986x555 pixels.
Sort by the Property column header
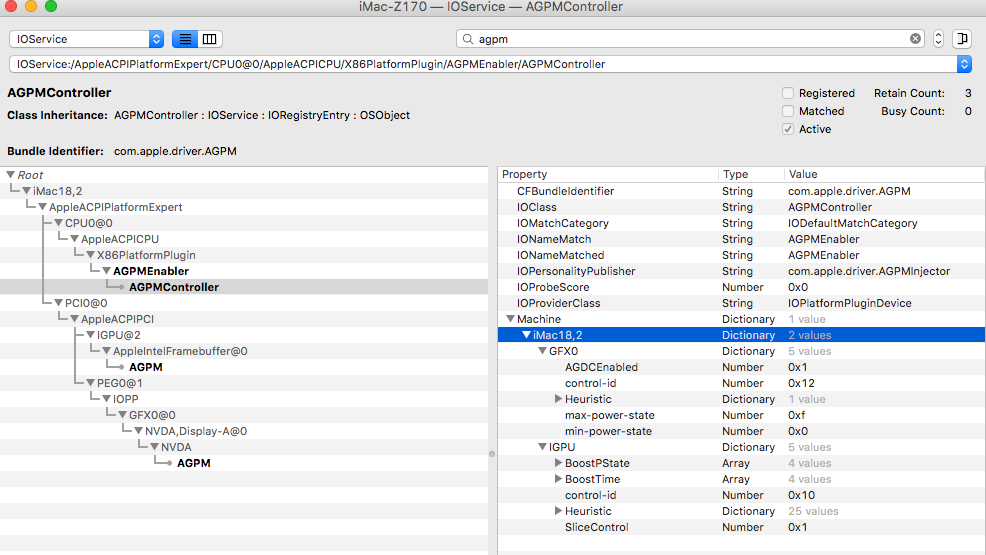[x=608, y=174]
